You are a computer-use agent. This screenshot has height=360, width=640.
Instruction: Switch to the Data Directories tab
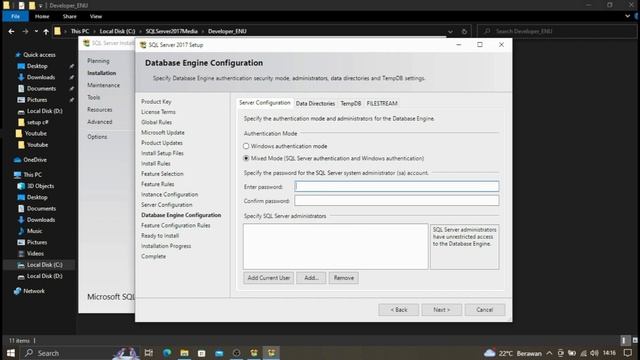pyautogui.click(x=315, y=104)
